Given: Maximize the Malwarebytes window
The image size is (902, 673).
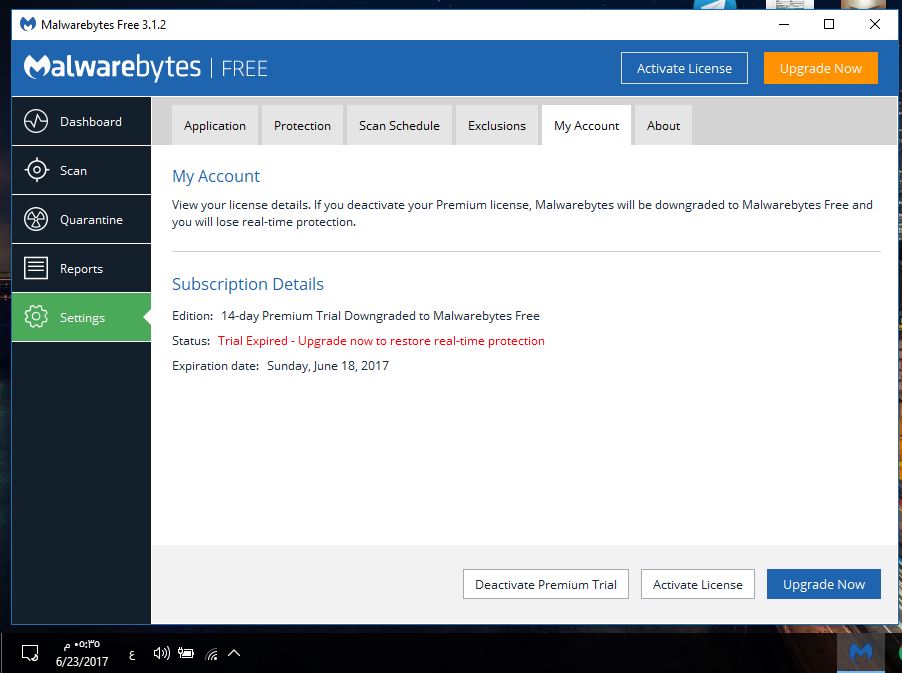Looking at the screenshot, I should click(x=829, y=24).
